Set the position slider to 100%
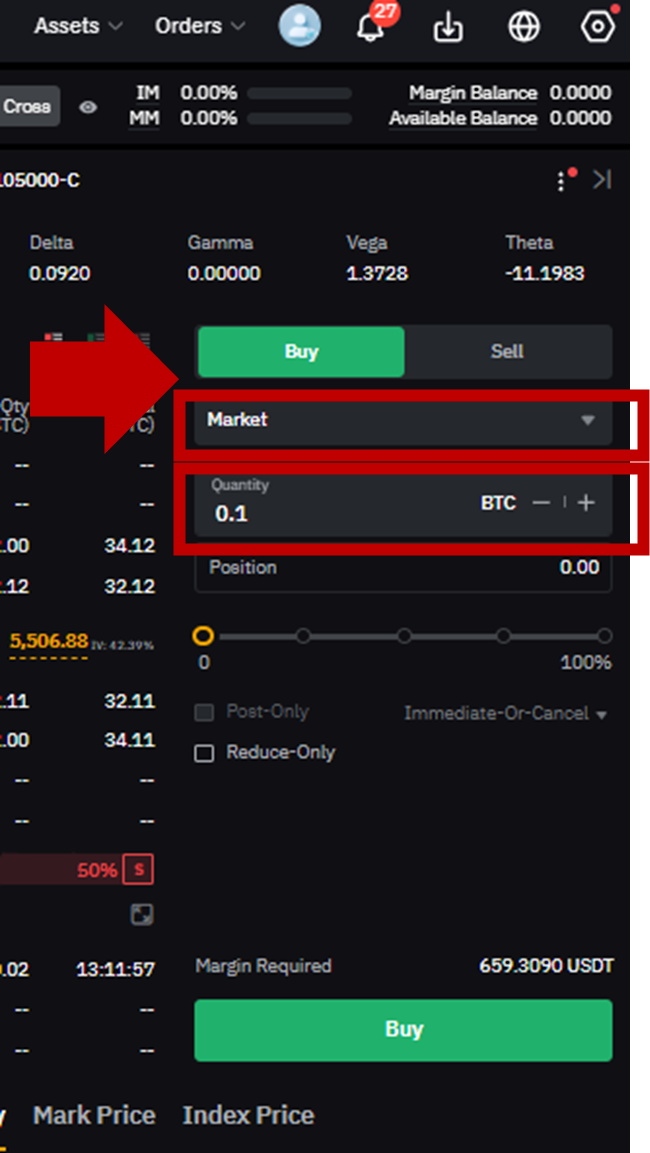The image size is (650, 1153). click(604, 636)
